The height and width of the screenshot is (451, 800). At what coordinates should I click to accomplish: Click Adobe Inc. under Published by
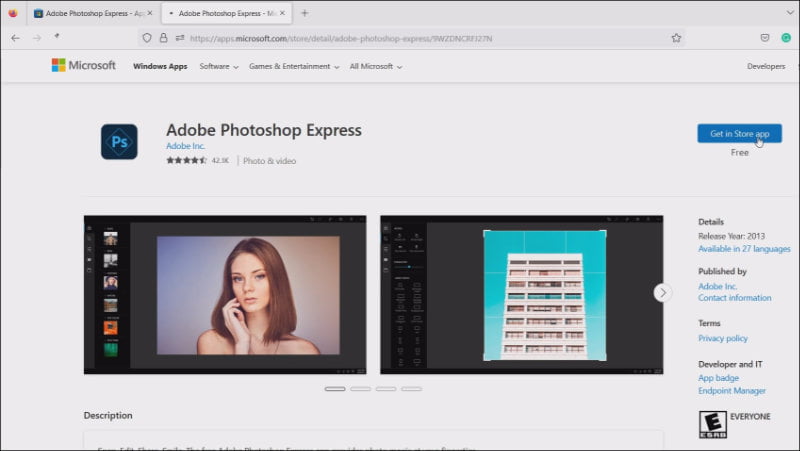pyautogui.click(x=717, y=286)
